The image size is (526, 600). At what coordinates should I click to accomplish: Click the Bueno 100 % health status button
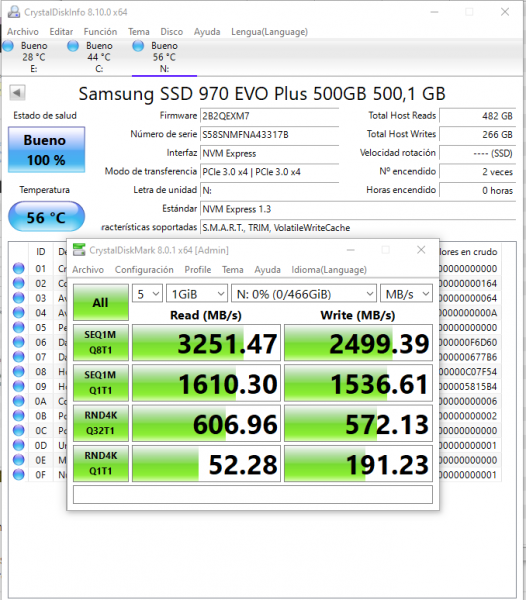pyautogui.click(x=46, y=150)
